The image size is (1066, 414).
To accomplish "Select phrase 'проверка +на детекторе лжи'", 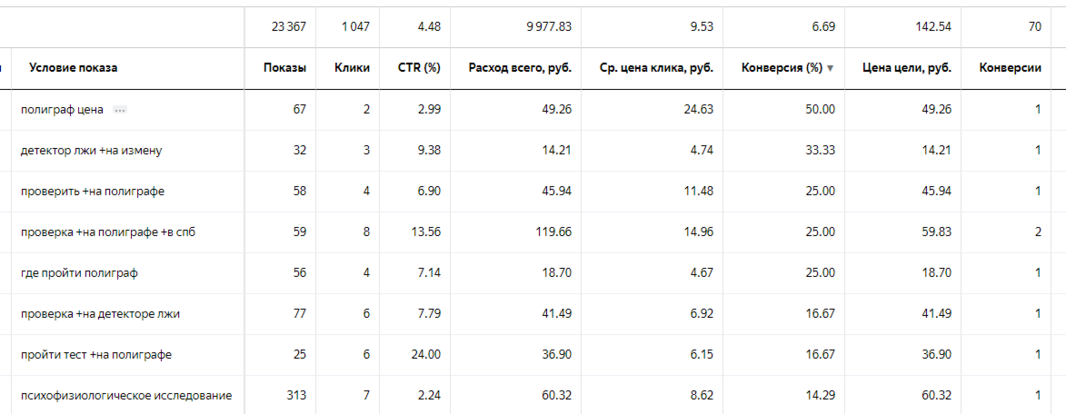I will coord(101,314).
